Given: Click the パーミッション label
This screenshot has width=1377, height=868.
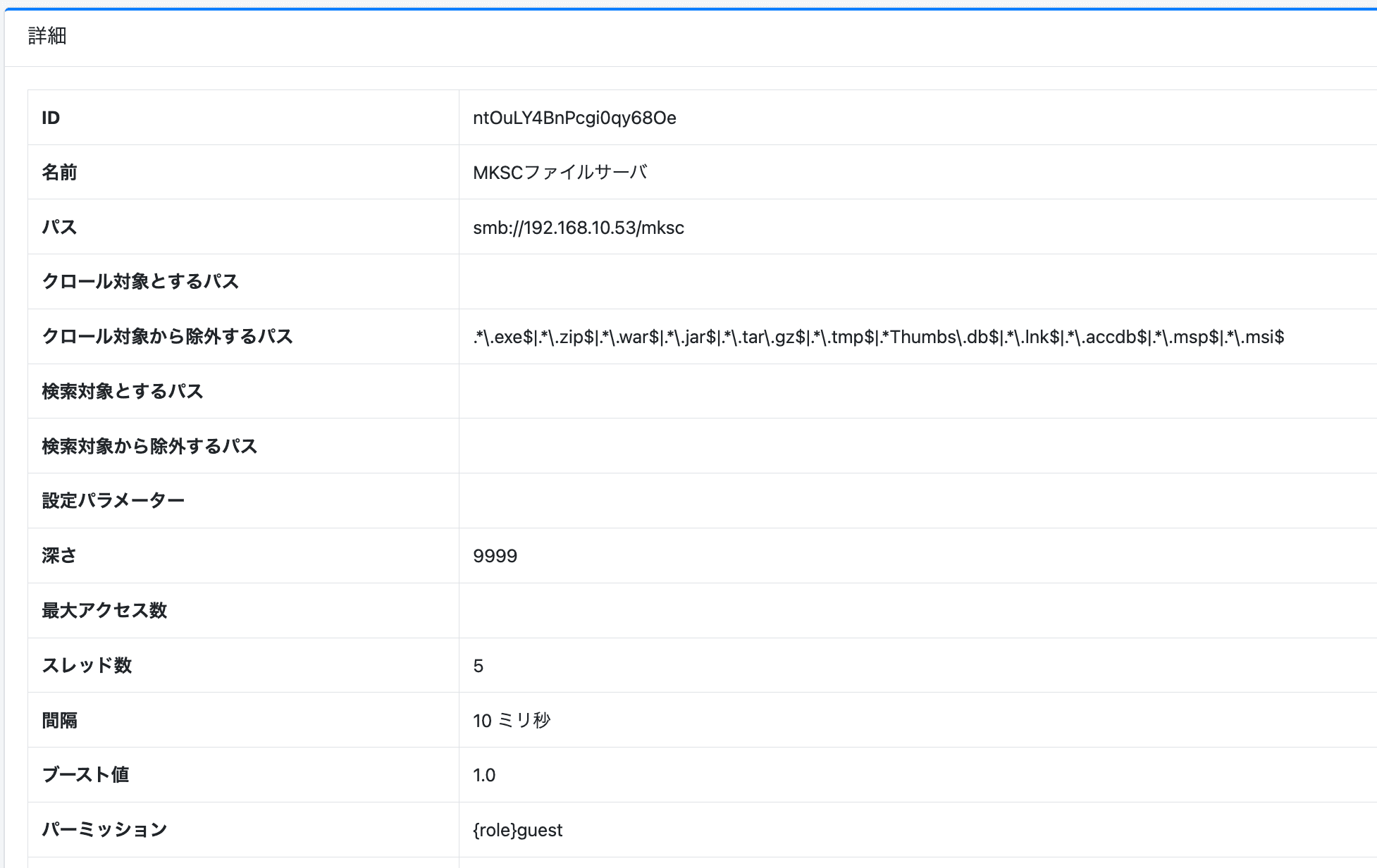Looking at the screenshot, I should click(104, 829).
